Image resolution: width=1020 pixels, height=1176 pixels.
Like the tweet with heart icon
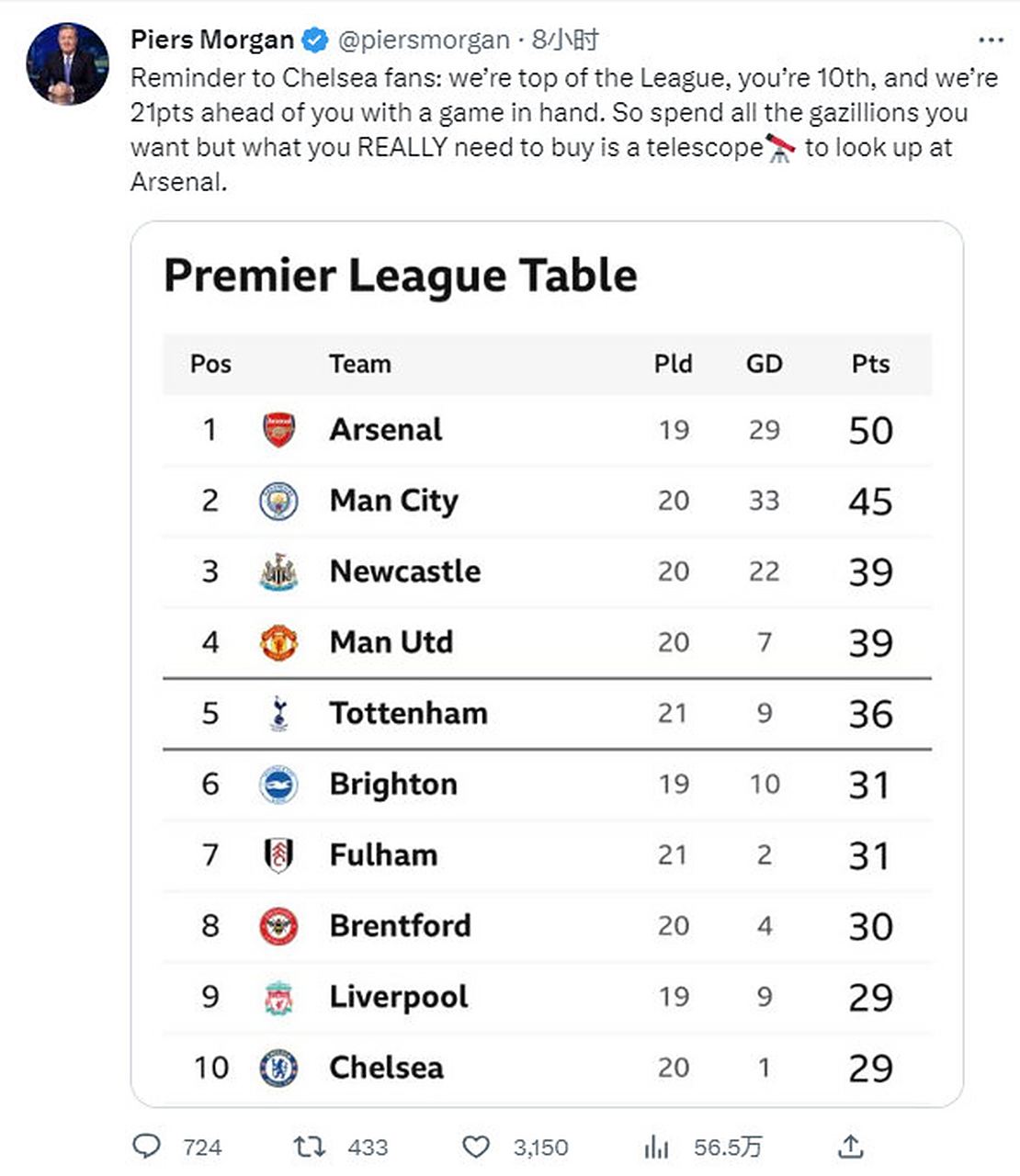point(475,1146)
